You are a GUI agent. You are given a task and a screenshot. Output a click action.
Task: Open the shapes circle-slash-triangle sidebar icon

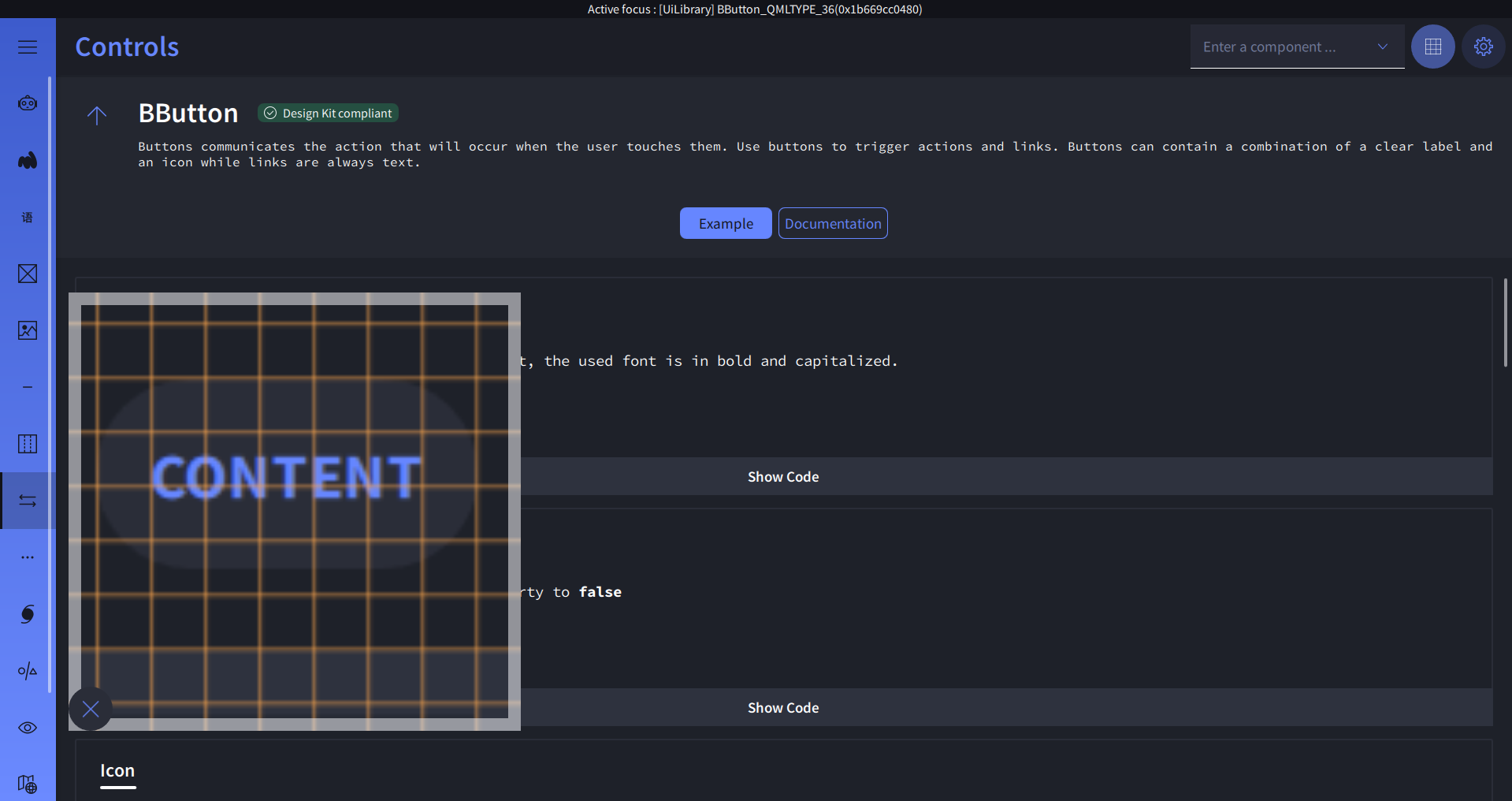(28, 671)
